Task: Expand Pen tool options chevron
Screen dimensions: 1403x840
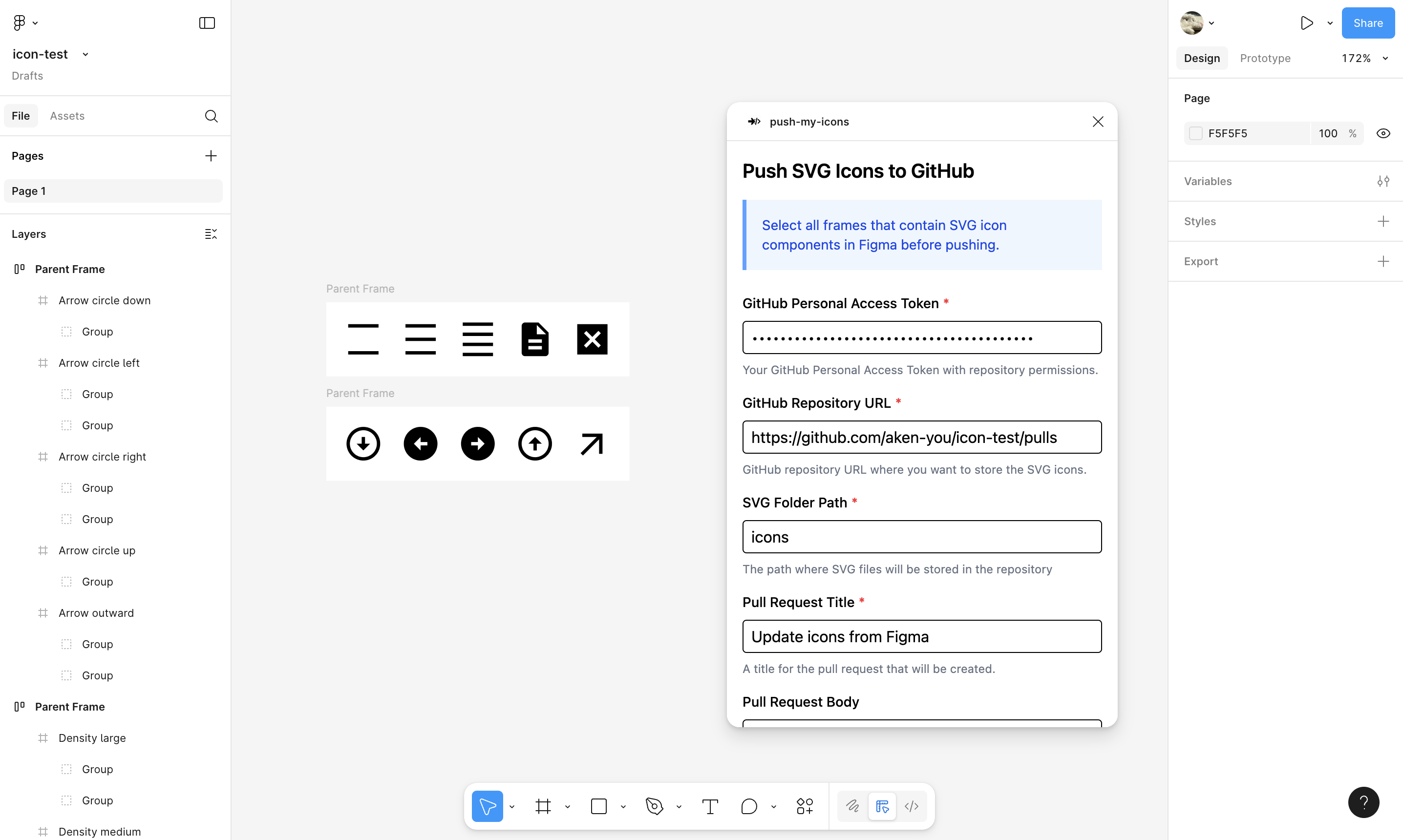Action: pyautogui.click(x=679, y=807)
